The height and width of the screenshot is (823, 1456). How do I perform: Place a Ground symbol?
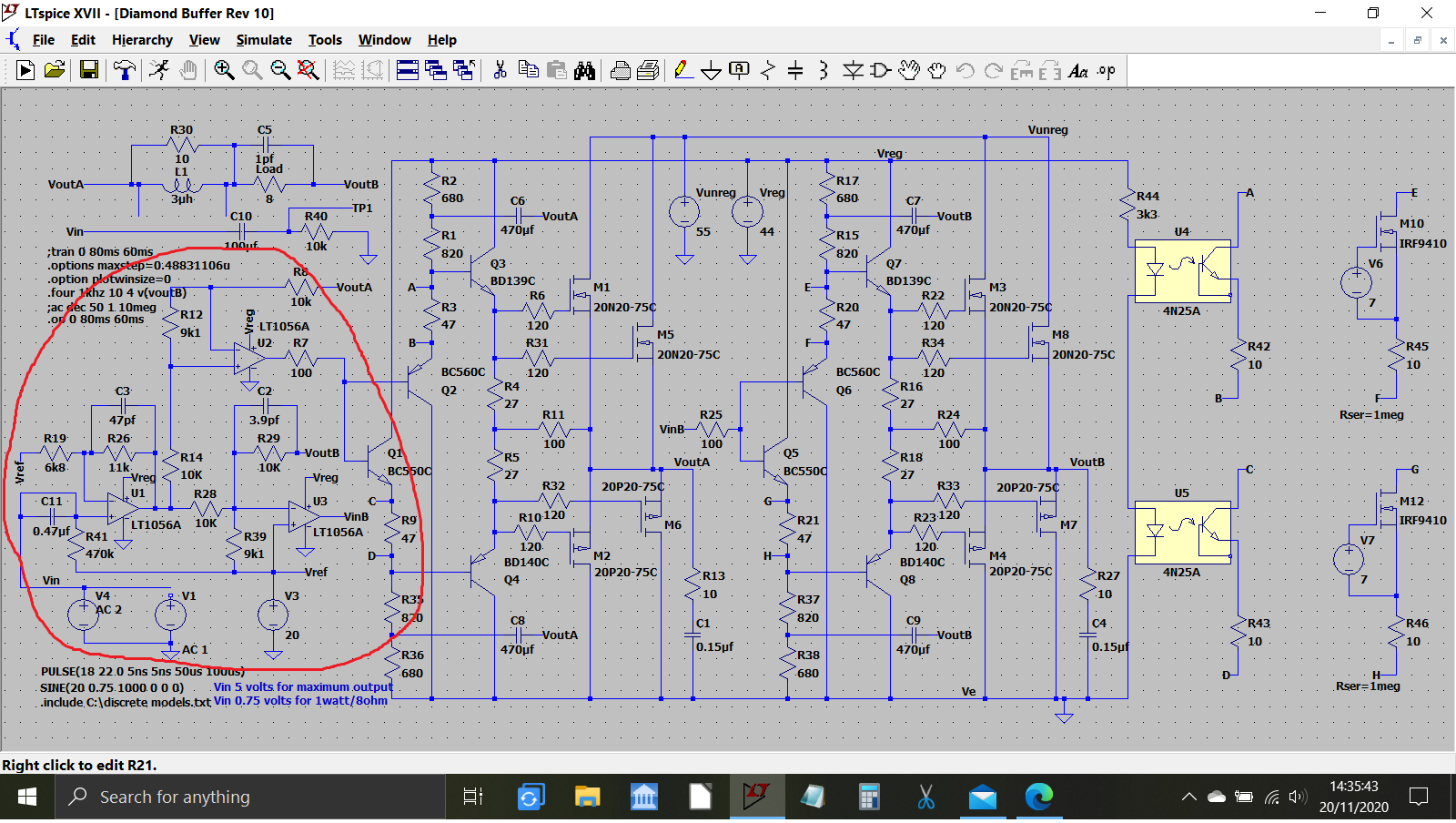coord(712,70)
